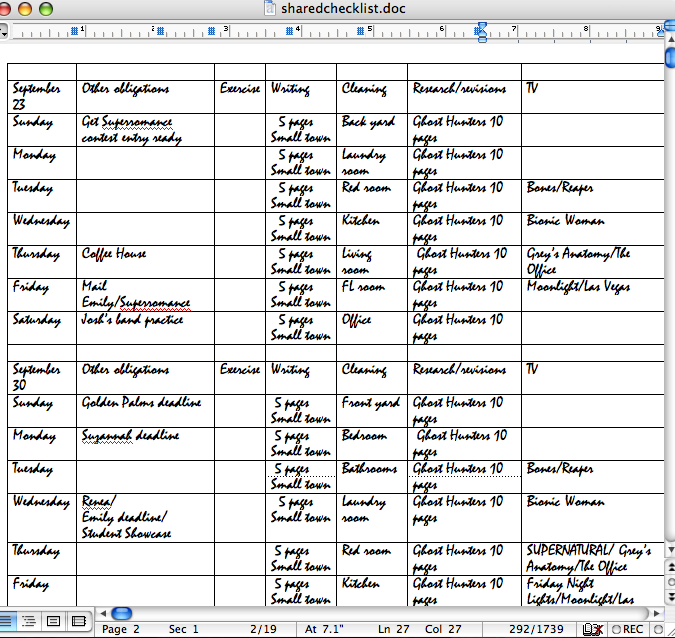Click column marker near ruler inch 5
Image resolution: width=675 pixels, height=638 pixels.
[x=361, y=31]
